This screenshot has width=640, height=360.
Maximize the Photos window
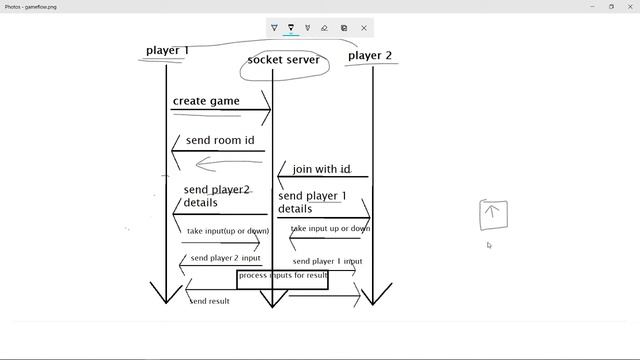[611, 7]
